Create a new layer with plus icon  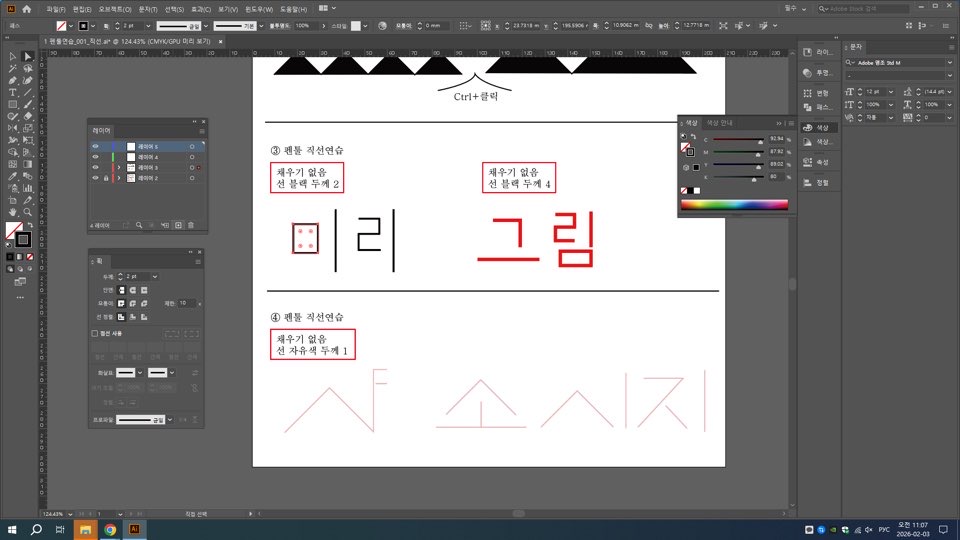[x=178, y=225]
